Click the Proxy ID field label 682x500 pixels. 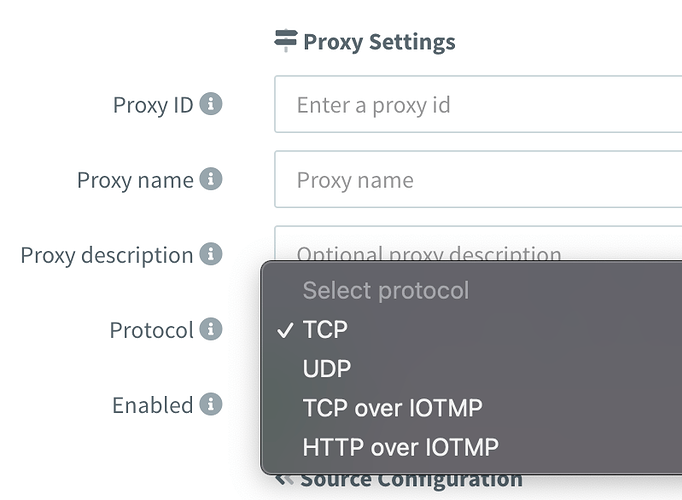(x=153, y=105)
